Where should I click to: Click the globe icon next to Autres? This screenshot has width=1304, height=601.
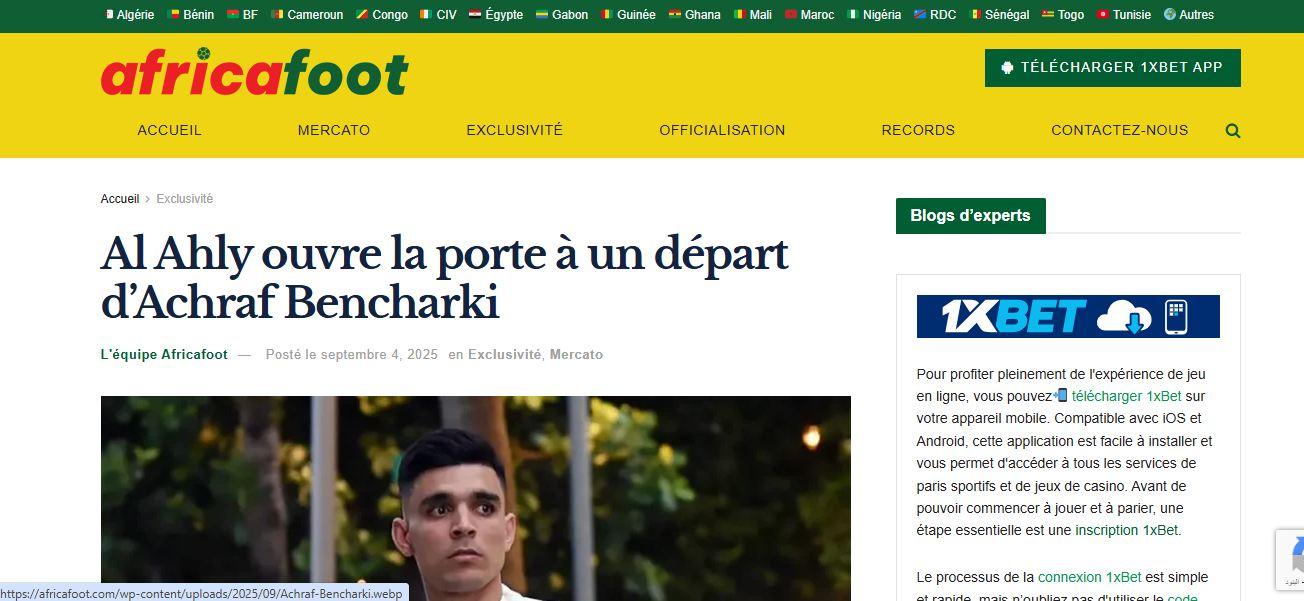[x=1170, y=15]
